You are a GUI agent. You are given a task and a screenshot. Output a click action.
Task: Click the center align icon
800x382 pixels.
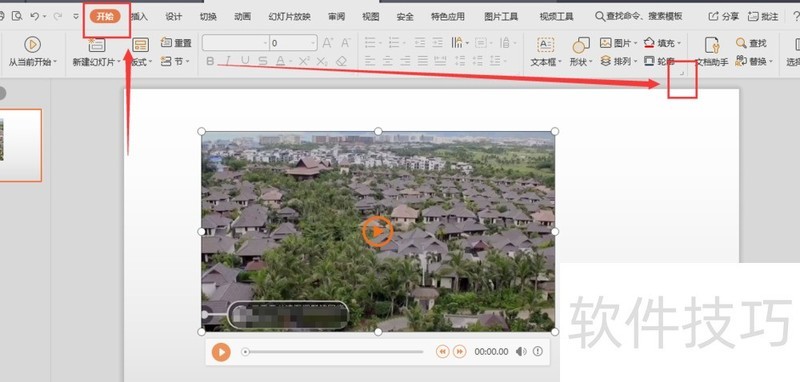pyautogui.click(x=388, y=61)
